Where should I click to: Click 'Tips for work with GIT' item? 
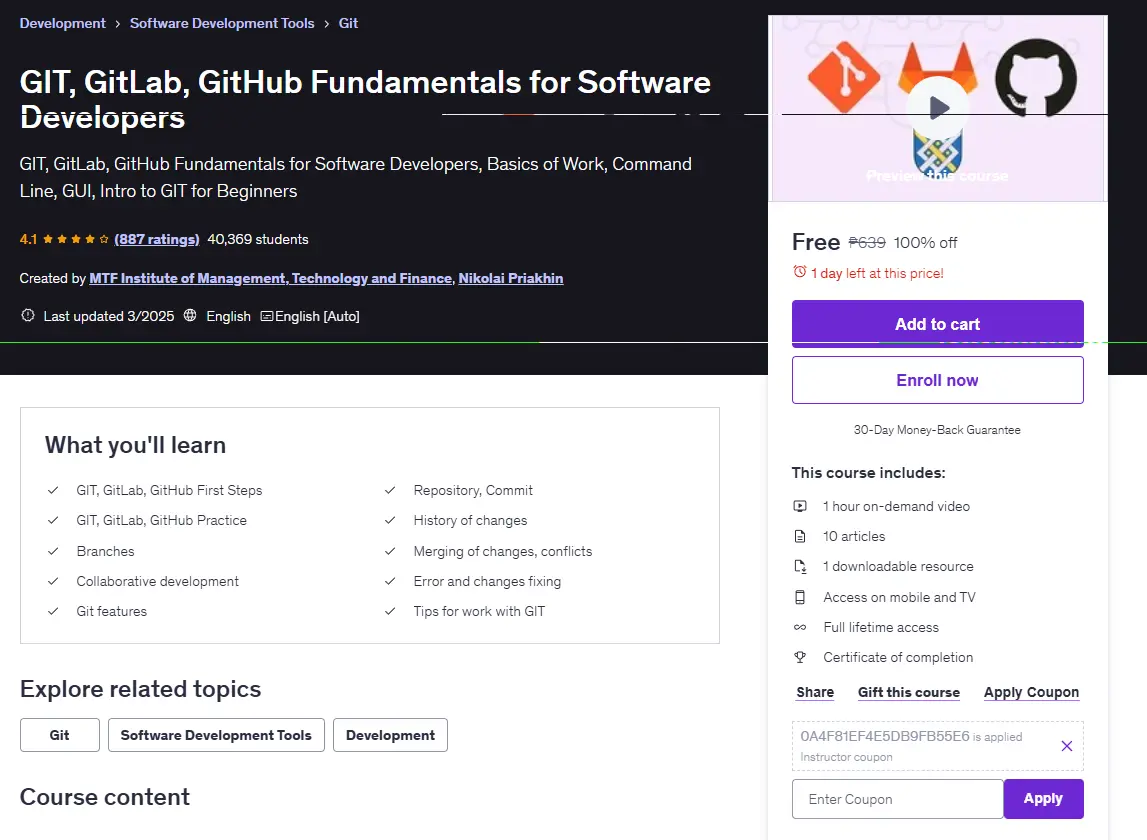(x=479, y=611)
